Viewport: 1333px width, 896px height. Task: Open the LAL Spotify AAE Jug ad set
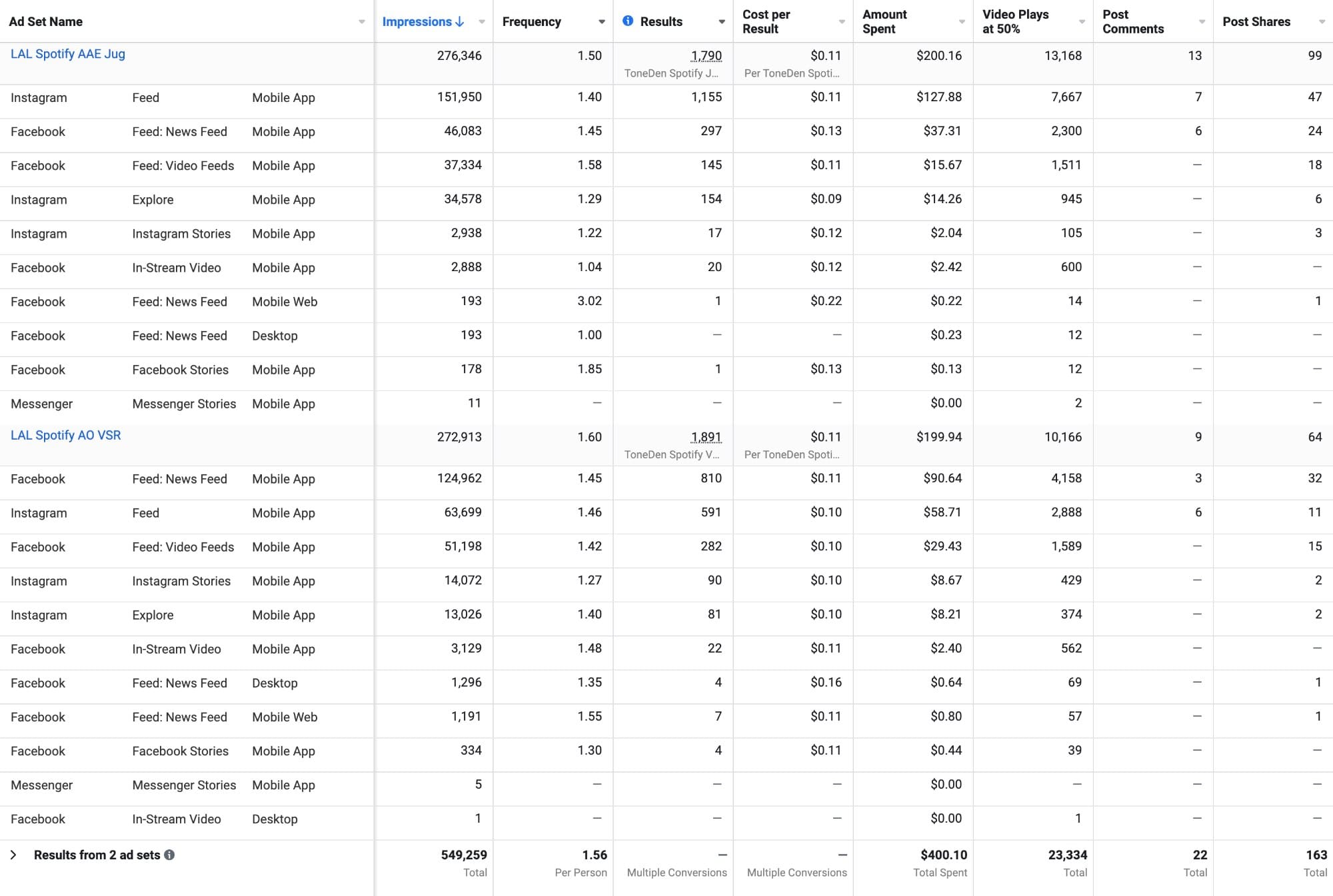point(68,54)
